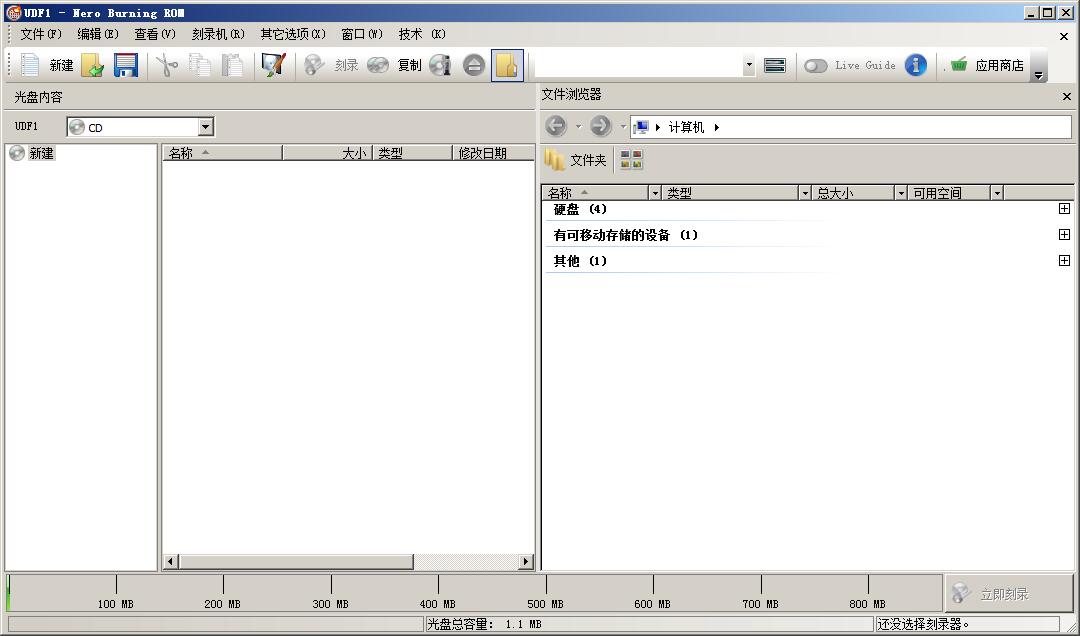The width and height of the screenshot is (1080, 636).
Task: Click the scroll right arrow in disc content
Action: [x=526, y=562]
